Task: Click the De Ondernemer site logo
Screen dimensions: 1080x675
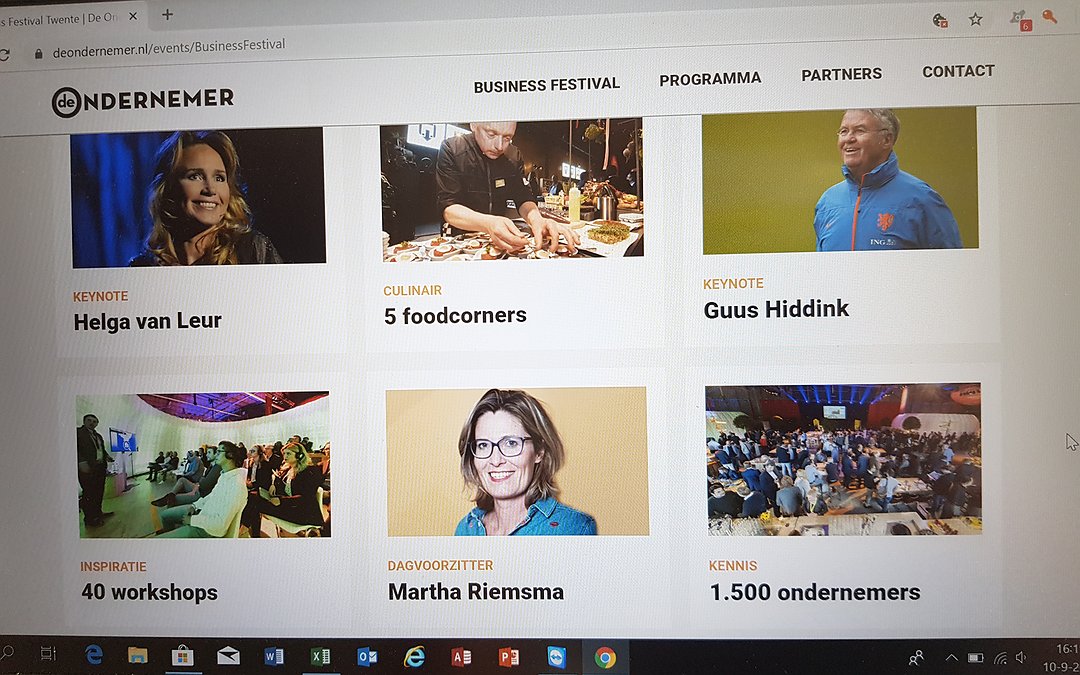Action: tap(143, 101)
